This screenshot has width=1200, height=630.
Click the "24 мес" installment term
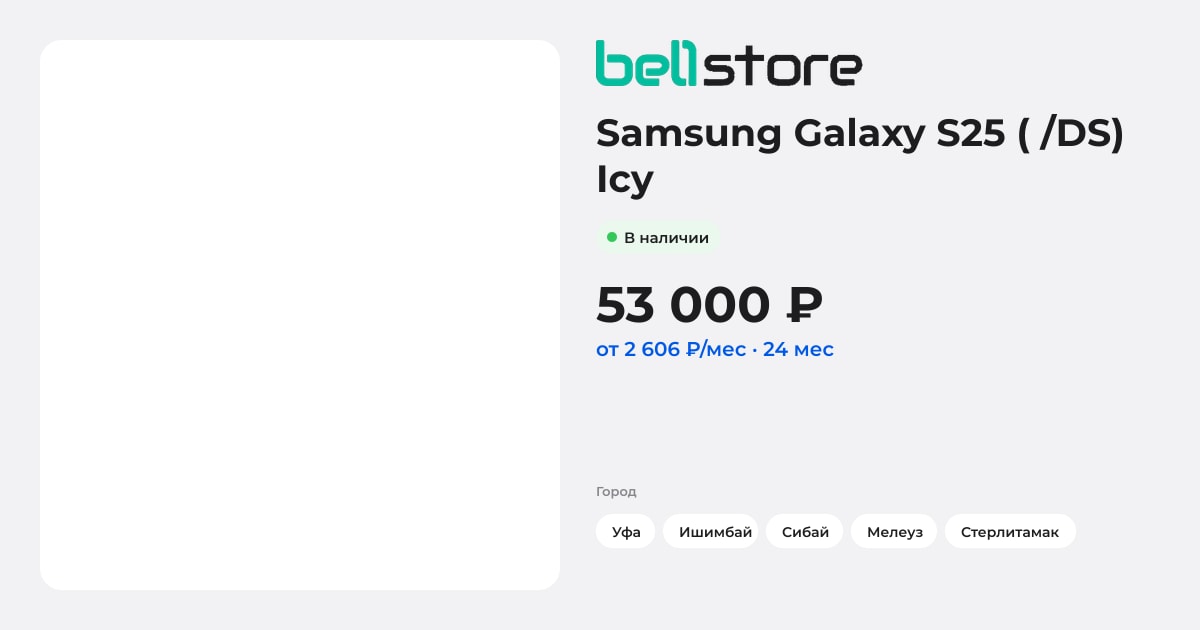tap(798, 349)
